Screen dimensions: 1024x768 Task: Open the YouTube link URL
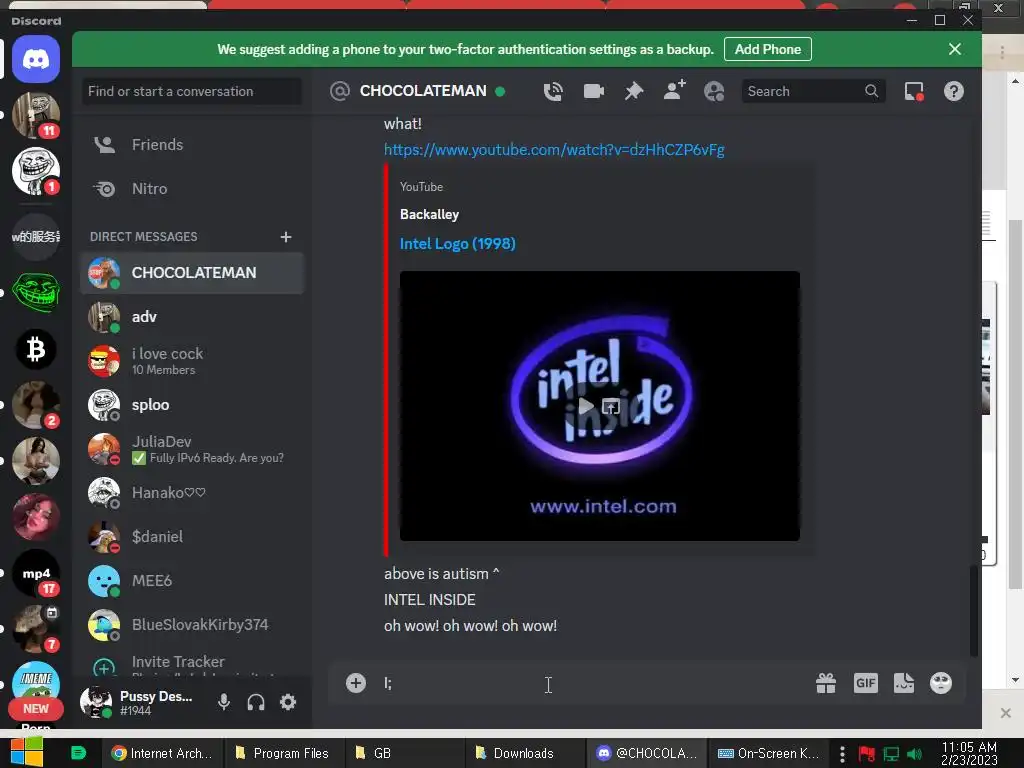pyautogui.click(x=554, y=150)
